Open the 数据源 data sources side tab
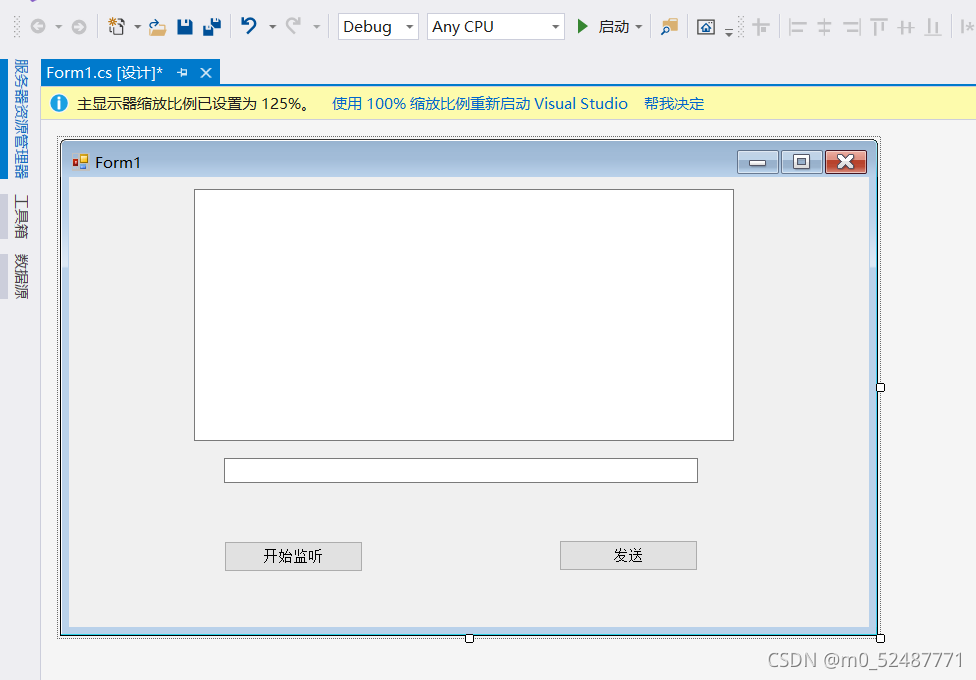Image resolution: width=976 pixels, height=680 pixels. (x=21, y=276)
